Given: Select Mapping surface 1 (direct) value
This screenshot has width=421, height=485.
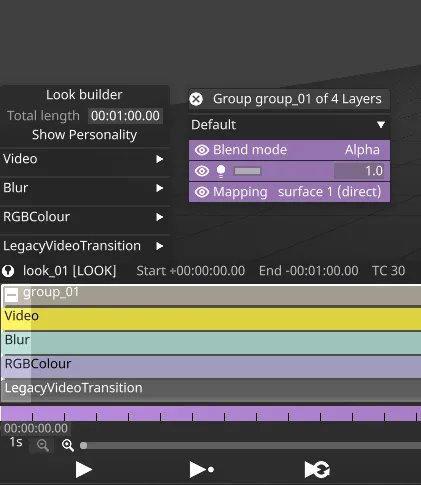Looking at the screenshot, I should coord(329,192).
